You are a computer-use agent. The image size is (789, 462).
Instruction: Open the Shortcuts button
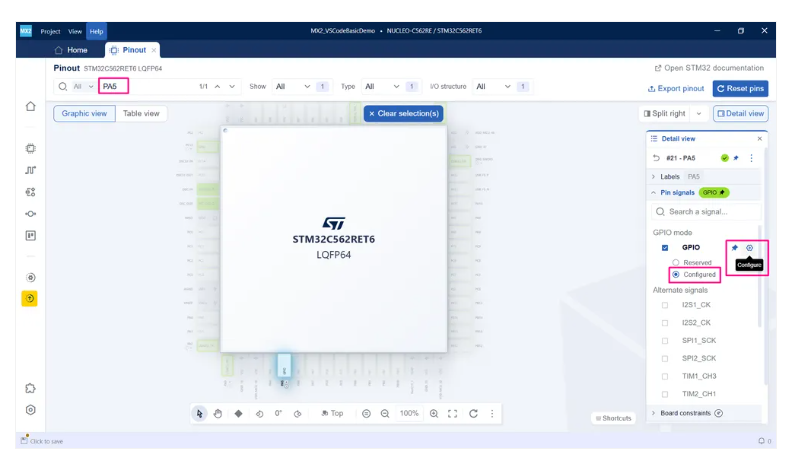coord(613,418)
